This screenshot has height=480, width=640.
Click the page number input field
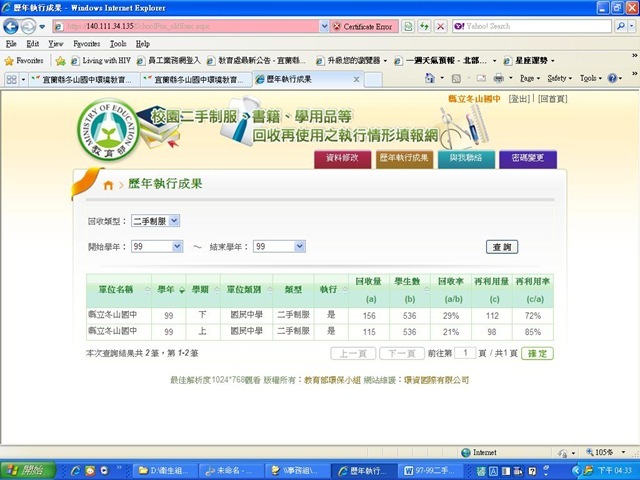tap(465, 353)
